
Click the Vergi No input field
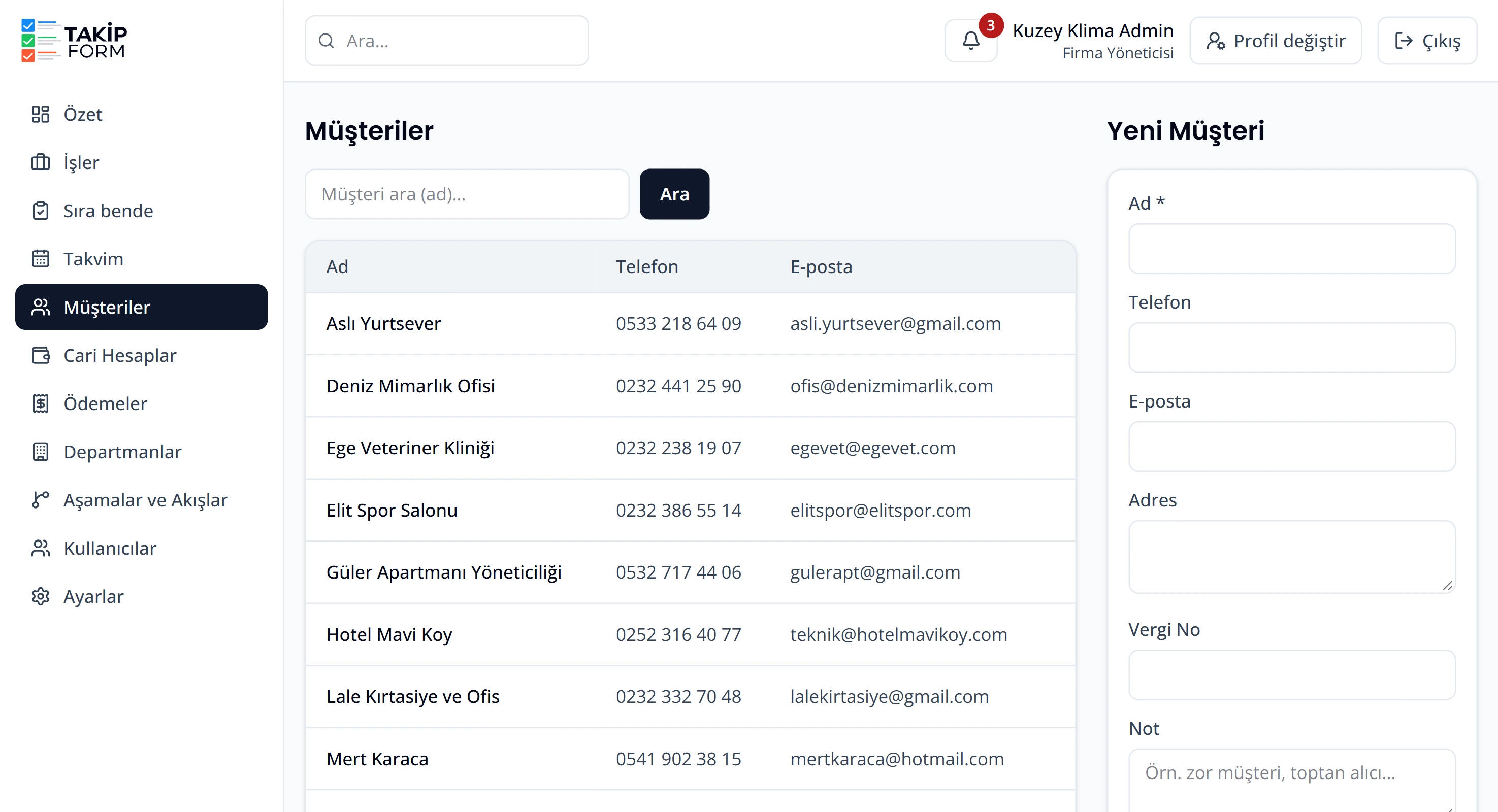pos(1291,675)
